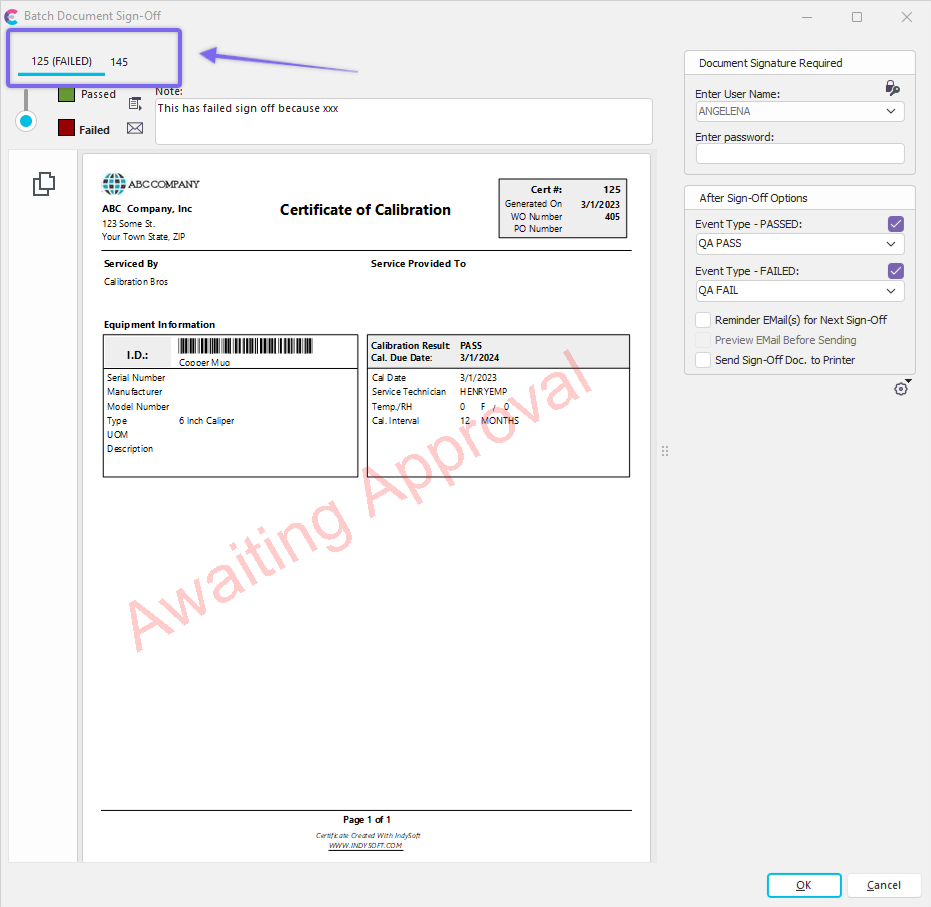Click the Passed/Failed slider knob

pos(26,121)
